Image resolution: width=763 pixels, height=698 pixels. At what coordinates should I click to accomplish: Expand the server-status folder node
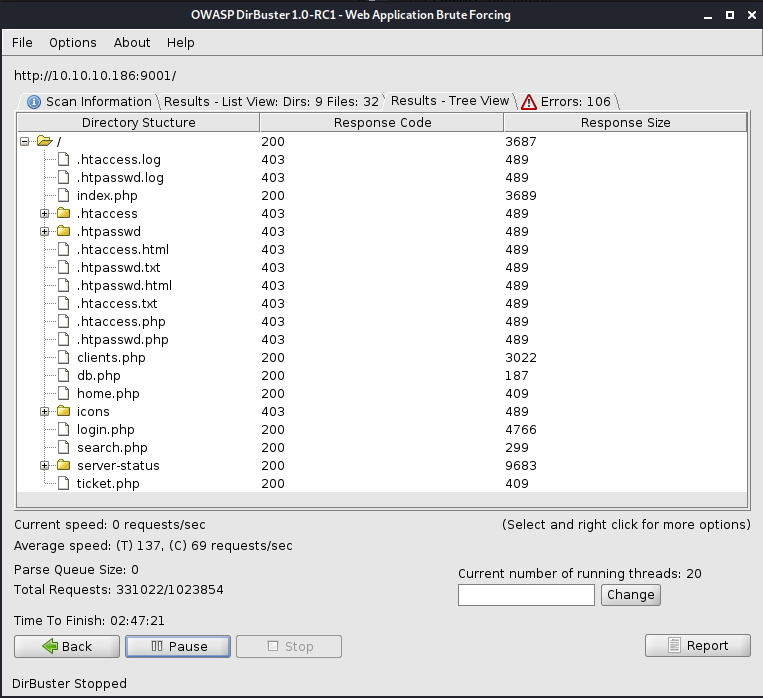[x=44, y=466]
